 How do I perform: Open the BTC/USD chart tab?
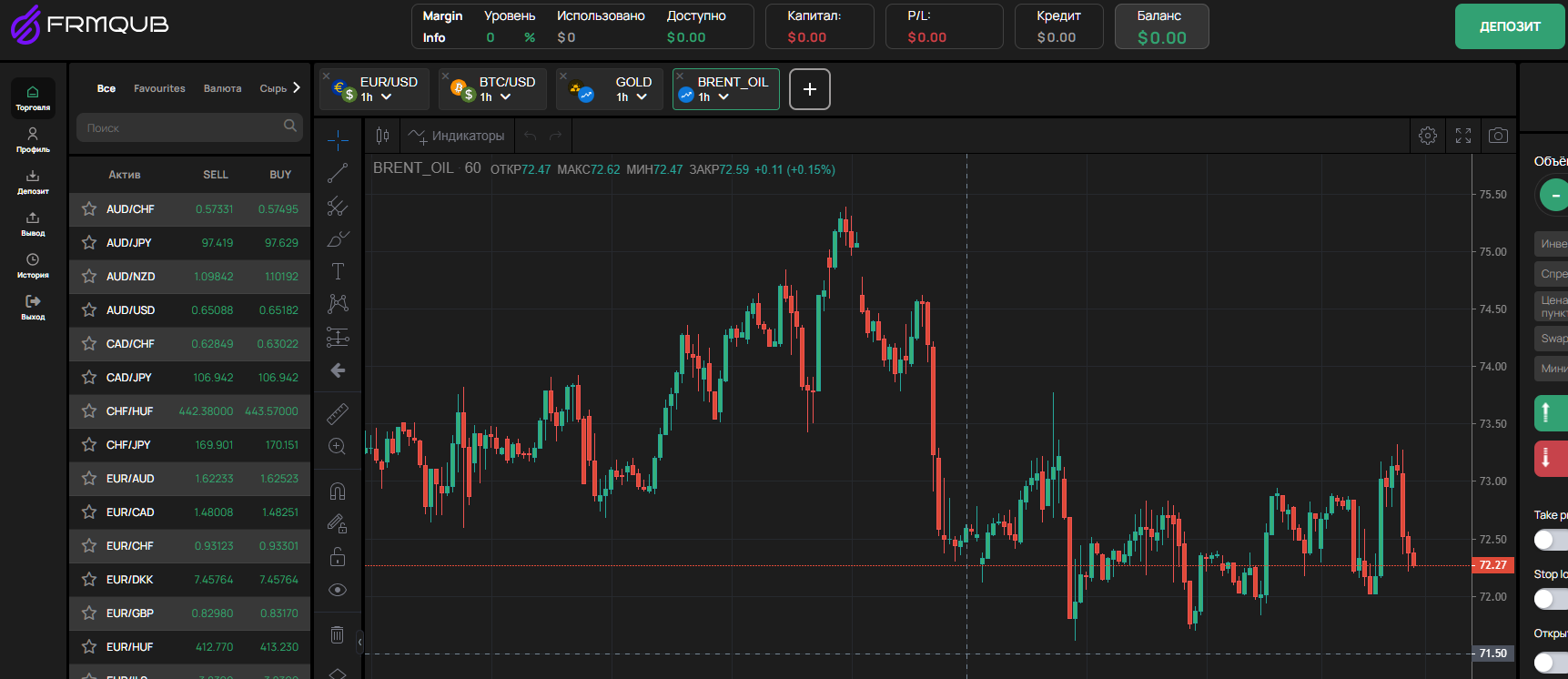coord(506,82)
